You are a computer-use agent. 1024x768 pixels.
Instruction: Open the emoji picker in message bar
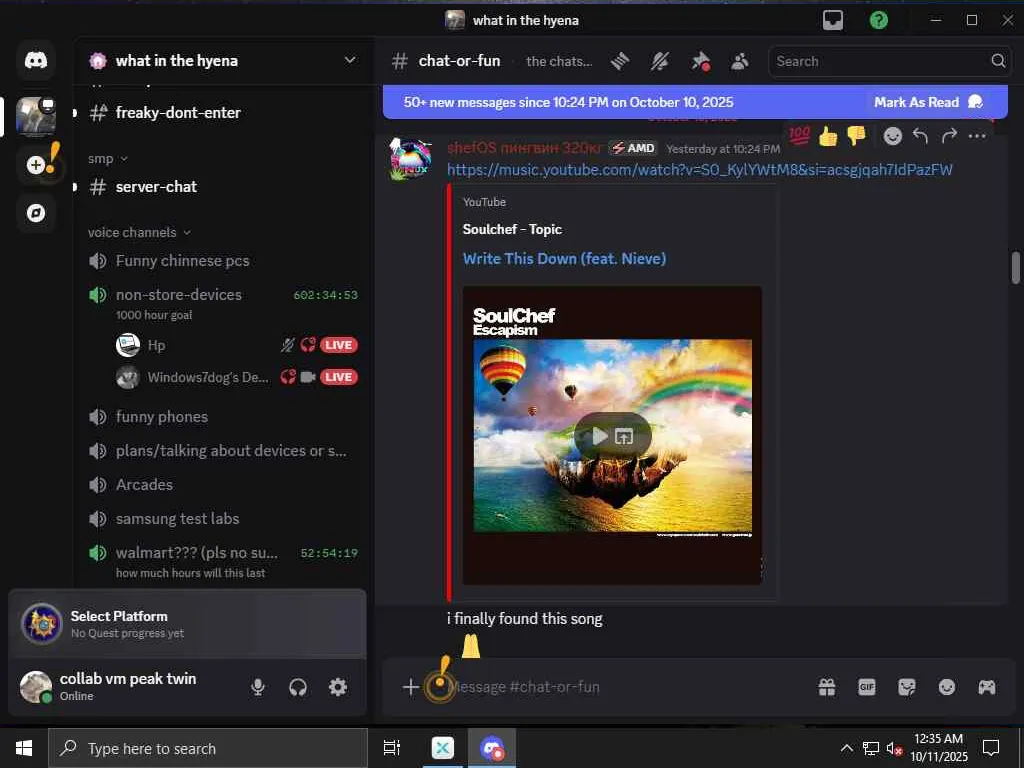[x=947, y=687]
